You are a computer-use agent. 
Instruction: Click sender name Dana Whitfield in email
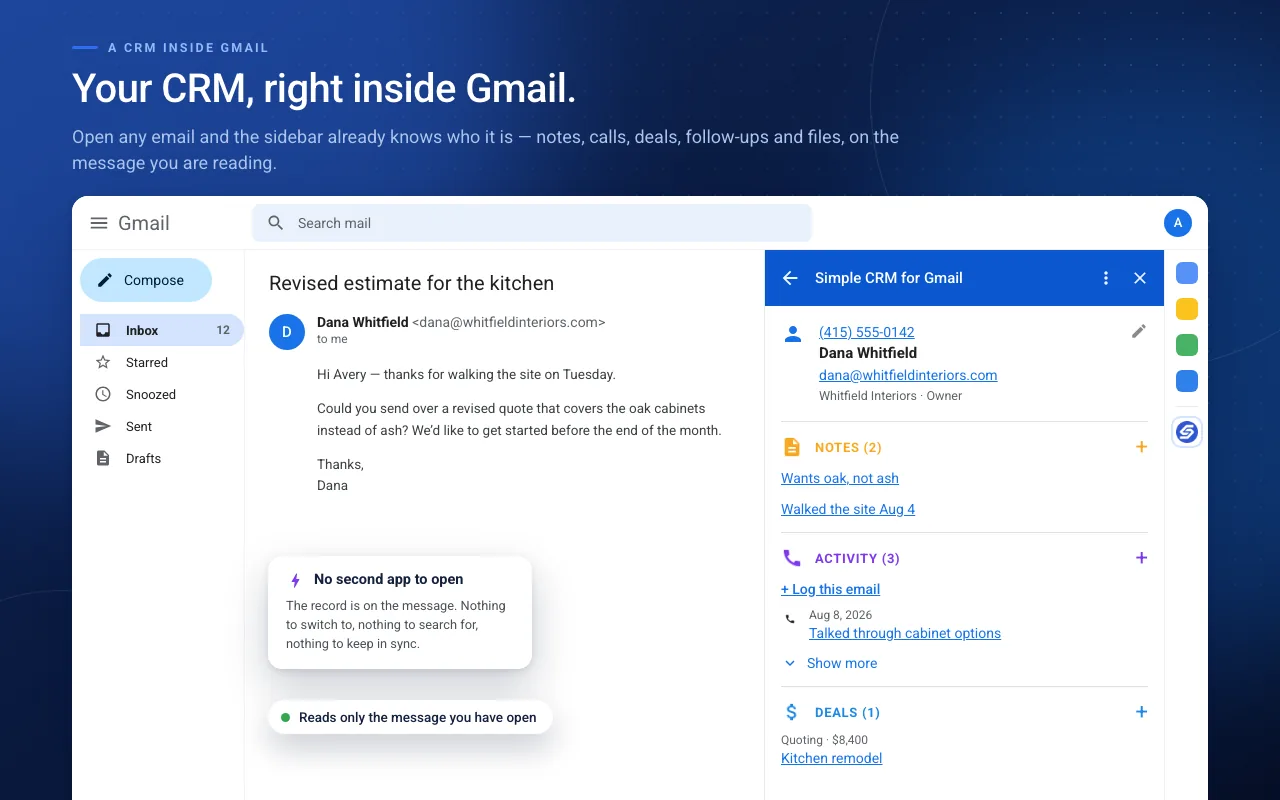363,322
